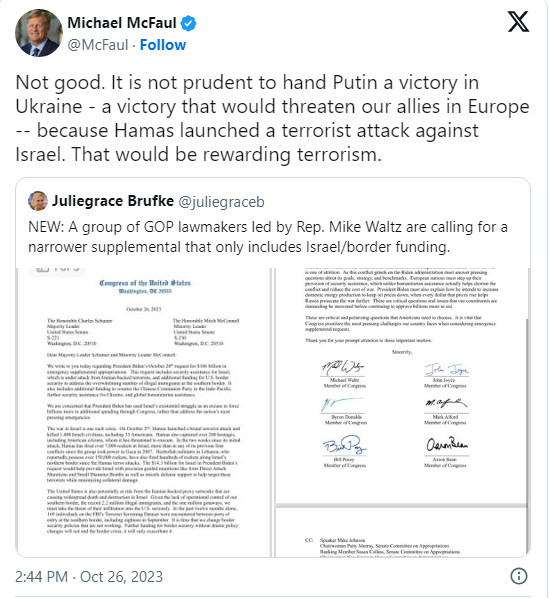This screenshot has width=549, height=598.
Task: Open the @McFaul handle link
Action: 98,45
